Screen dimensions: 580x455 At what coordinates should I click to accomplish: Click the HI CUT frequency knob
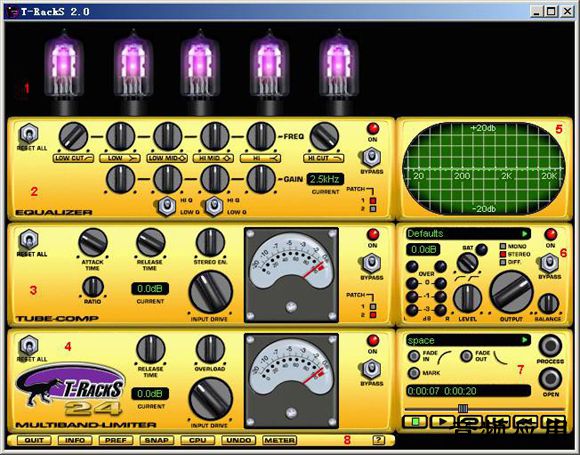[324, 136]
